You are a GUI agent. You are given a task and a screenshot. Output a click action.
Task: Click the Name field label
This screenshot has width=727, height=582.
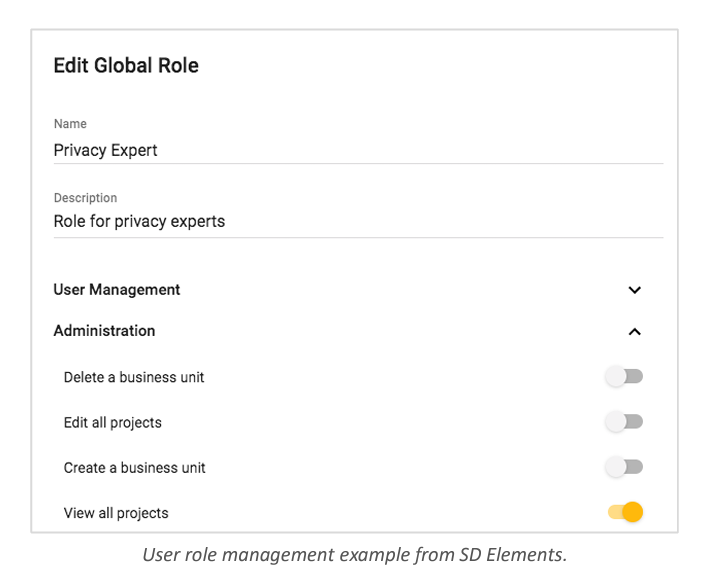point(70,124)
